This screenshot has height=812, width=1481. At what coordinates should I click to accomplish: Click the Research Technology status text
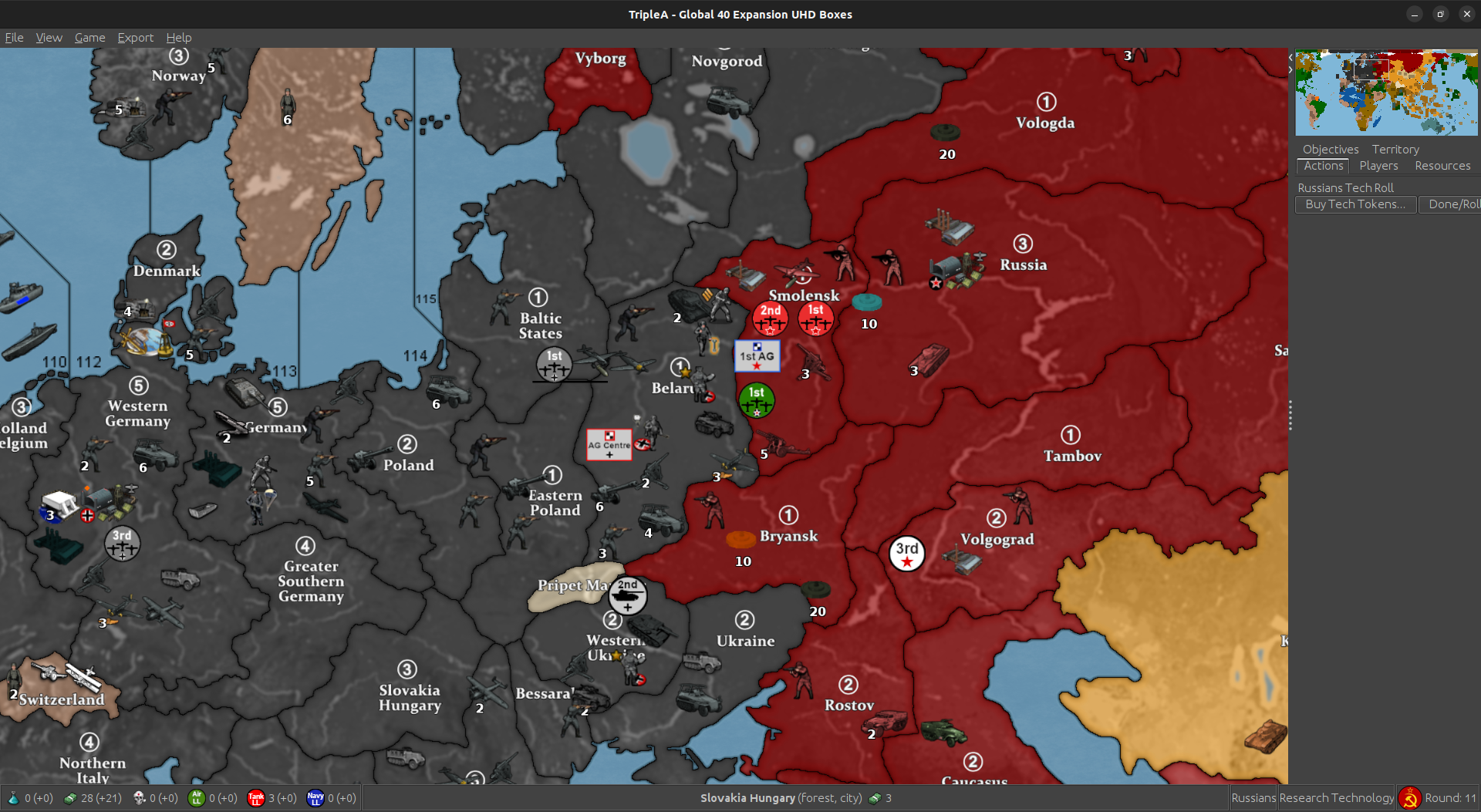(1336, 798)
